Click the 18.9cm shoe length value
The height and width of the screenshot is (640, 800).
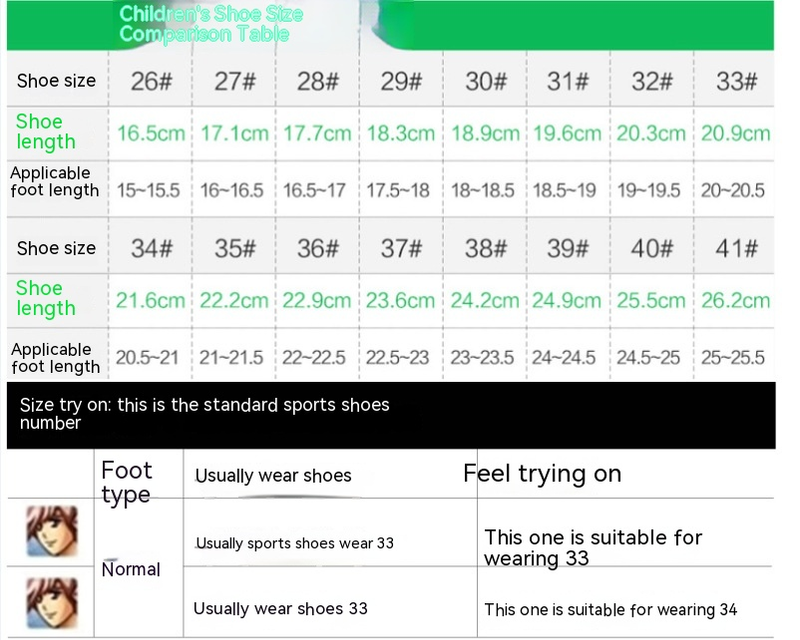click(x=485, y=133)
